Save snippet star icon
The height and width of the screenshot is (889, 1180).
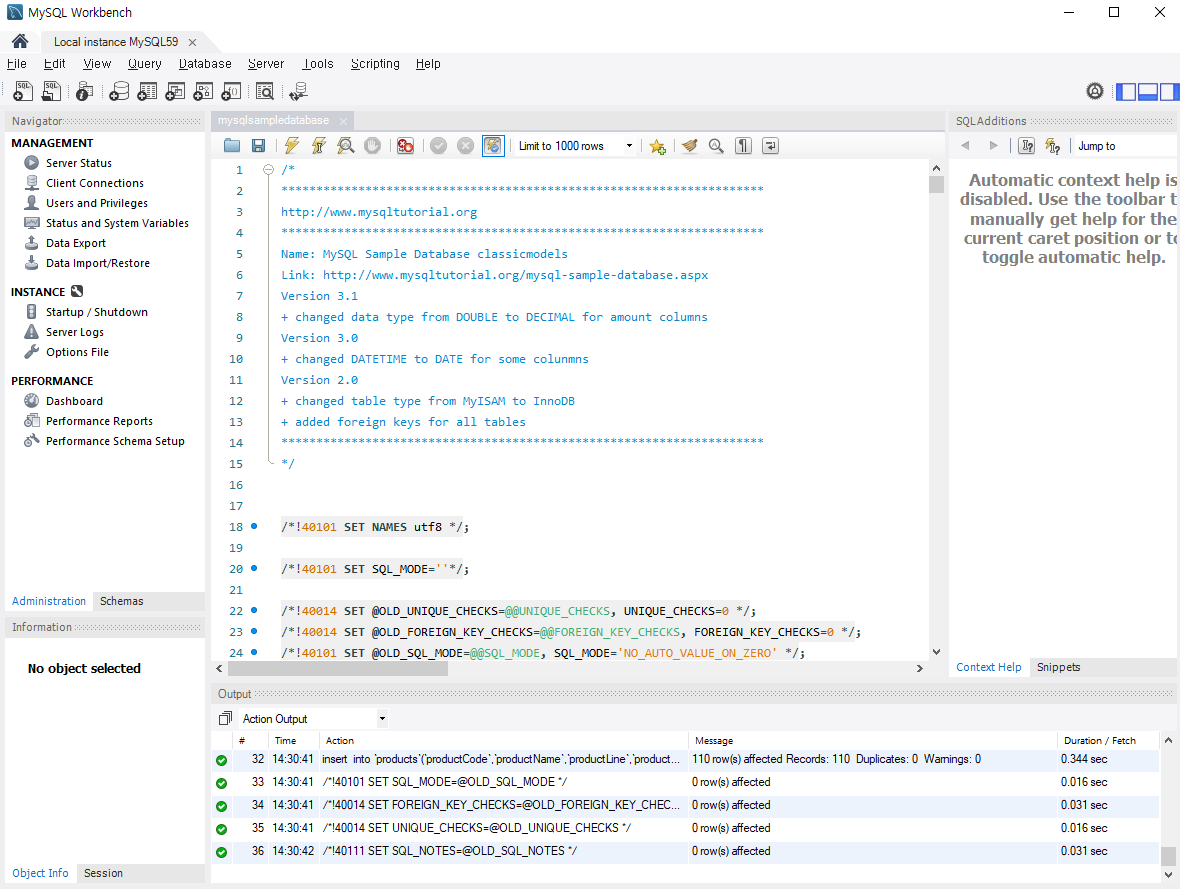pyautogui.click(x=658, y=146)
